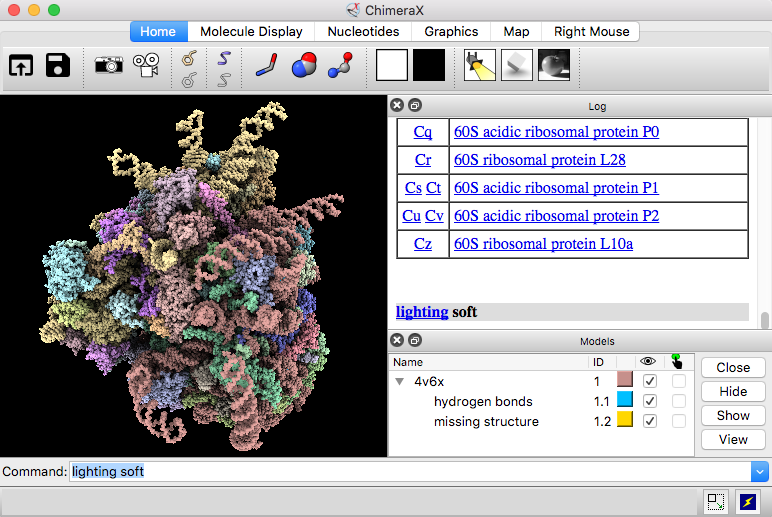Apply the full lighting sphere icon
This screenshot has height=517, width=772.
[554, 65]
